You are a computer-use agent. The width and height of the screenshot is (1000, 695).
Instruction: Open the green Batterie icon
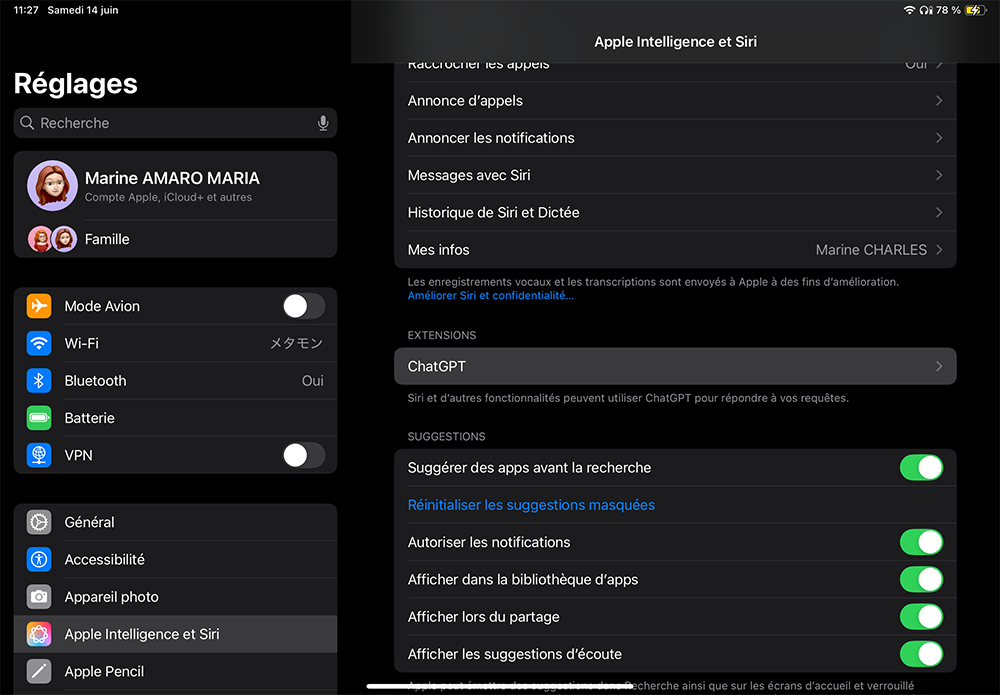[39, 418]
